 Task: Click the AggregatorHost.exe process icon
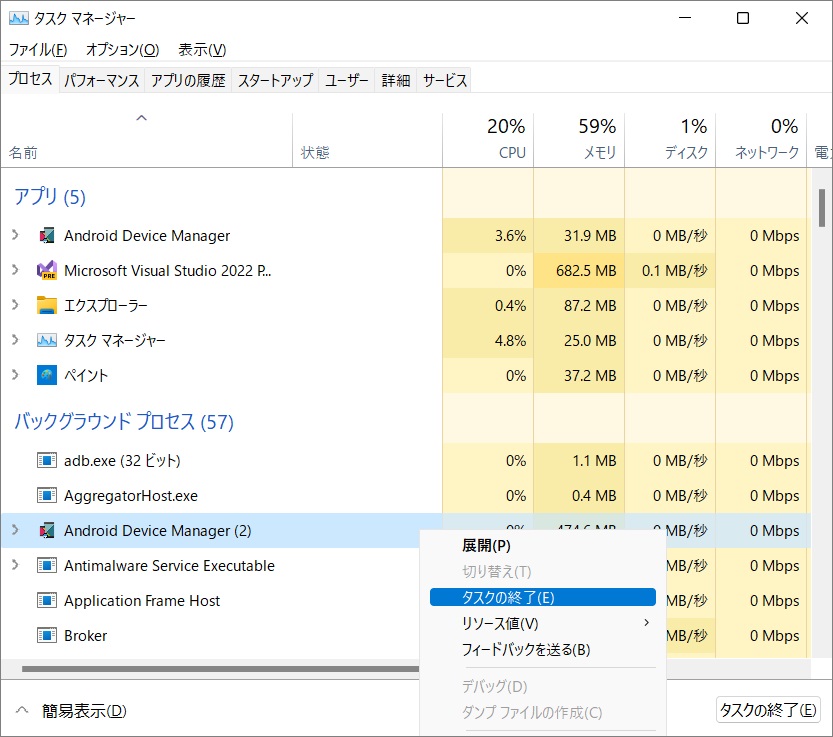47,495
